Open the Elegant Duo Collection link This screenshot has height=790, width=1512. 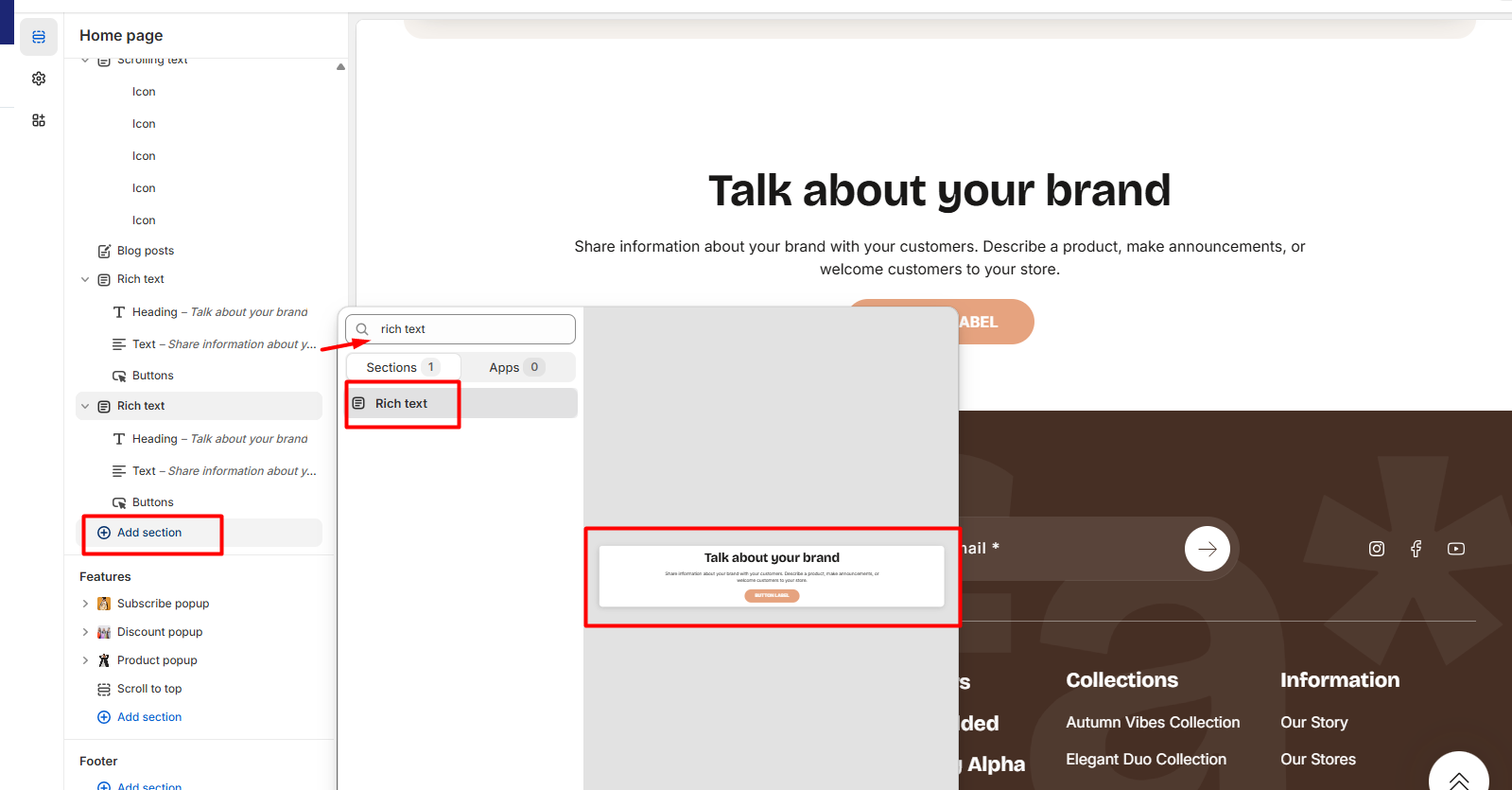tap(1146, 759)
